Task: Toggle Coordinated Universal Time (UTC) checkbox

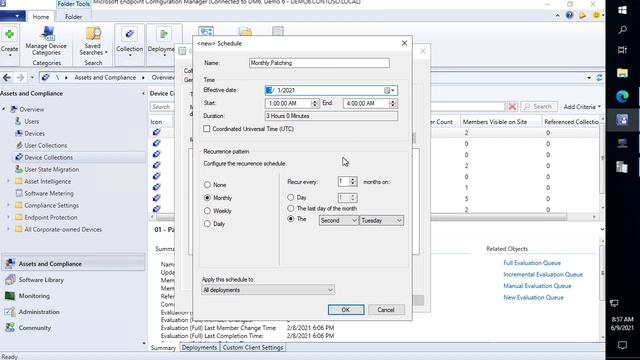Action: 207,129
